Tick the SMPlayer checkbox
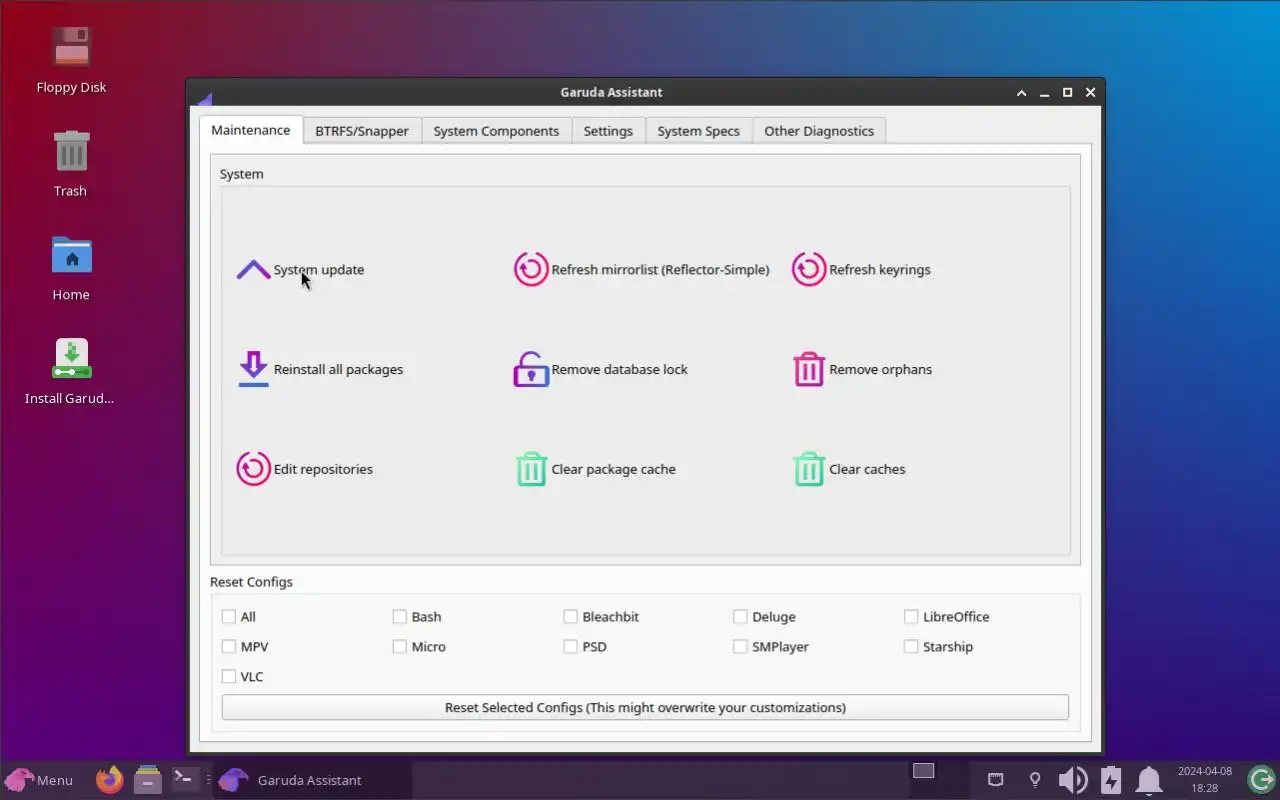The image size is (1280, 800). (740, 647)
